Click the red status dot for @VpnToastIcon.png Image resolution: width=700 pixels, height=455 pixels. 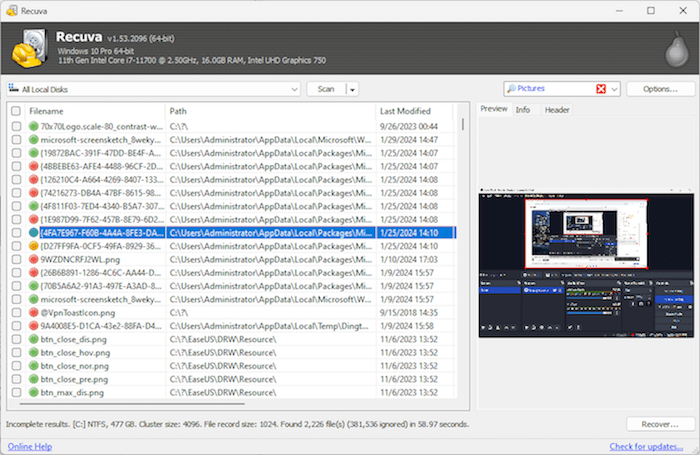33,313
